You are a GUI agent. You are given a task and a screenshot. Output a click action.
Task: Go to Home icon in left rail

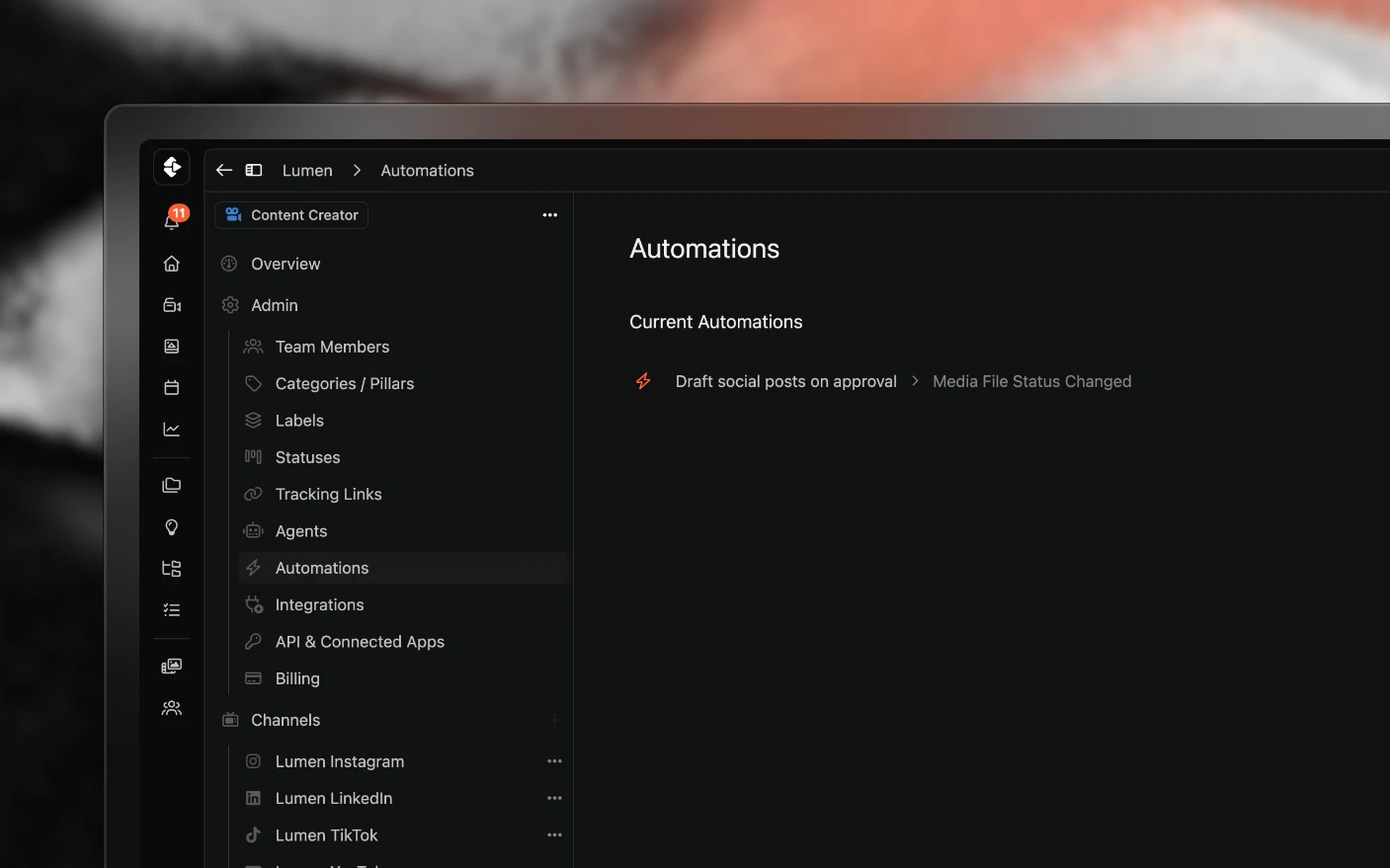click(x=172, y=264)
